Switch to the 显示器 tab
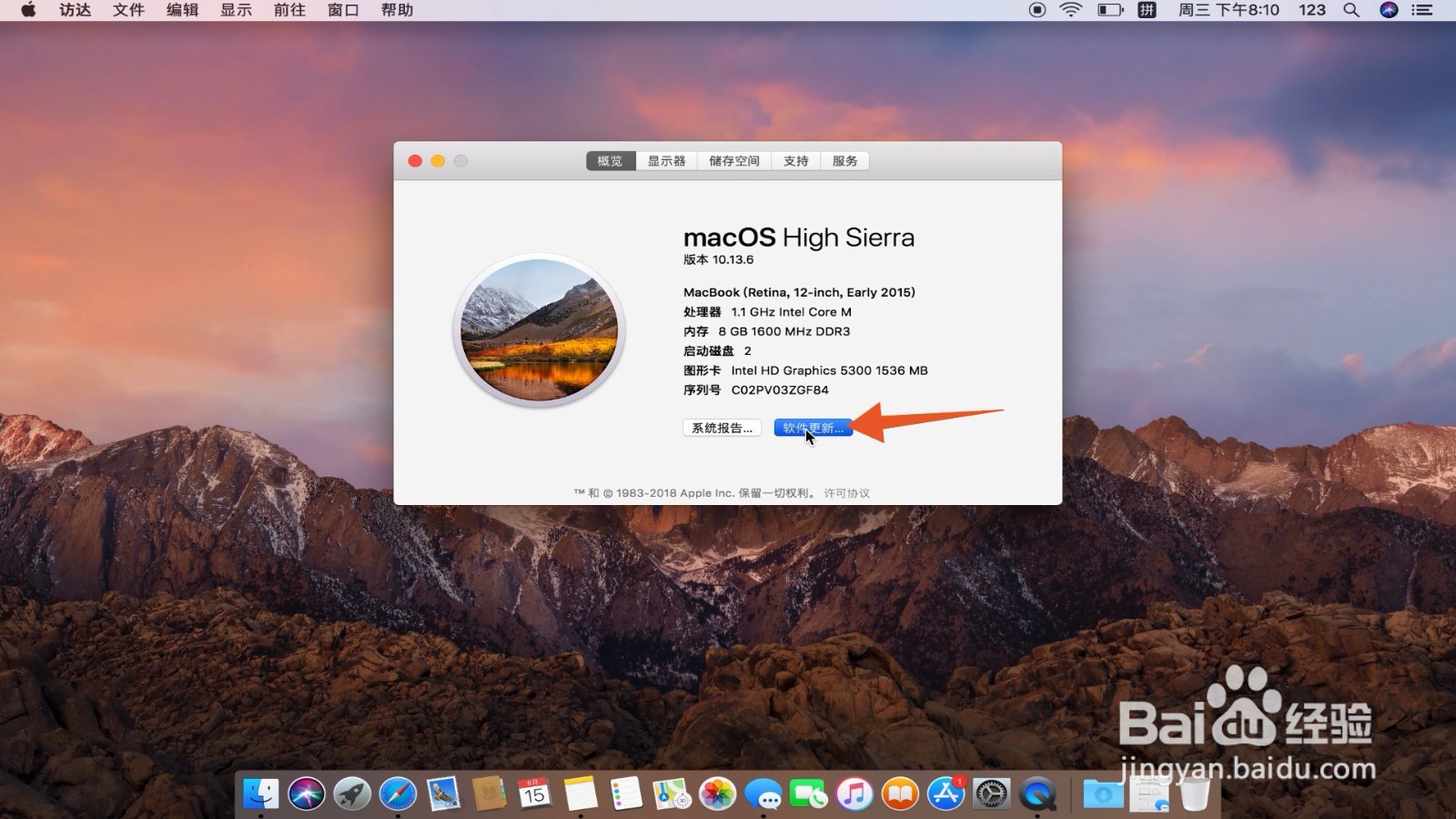This screenshot has height=819, width=1456. [x=667, y=161]
